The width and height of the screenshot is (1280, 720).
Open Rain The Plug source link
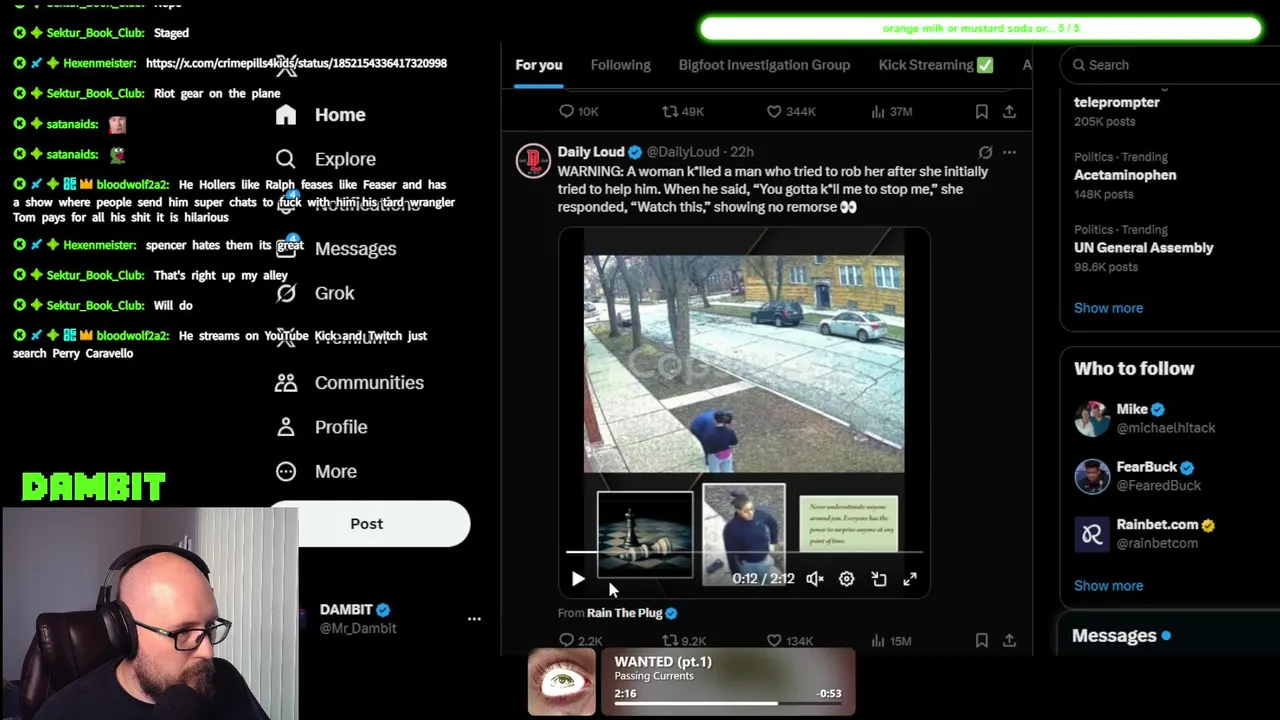click(x=632, y=613)
